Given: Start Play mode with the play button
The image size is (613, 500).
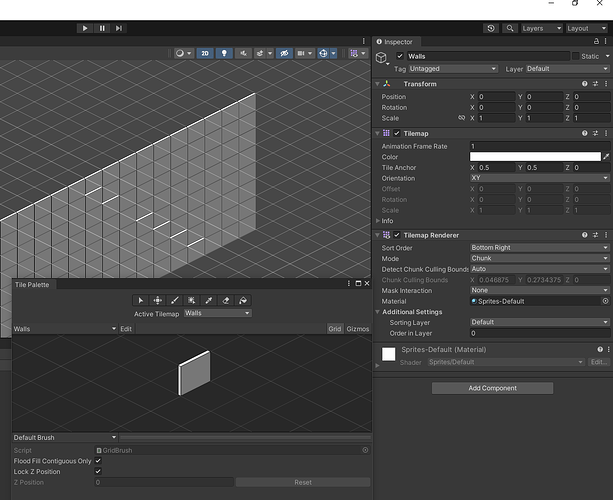Looking at the screenshot, I should 85,28.
